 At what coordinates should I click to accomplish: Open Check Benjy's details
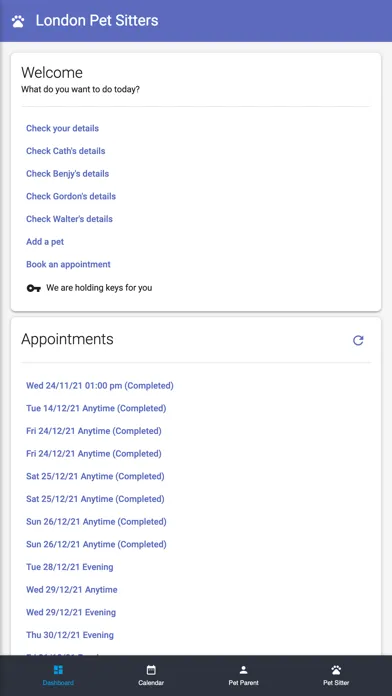pos(67,174)
